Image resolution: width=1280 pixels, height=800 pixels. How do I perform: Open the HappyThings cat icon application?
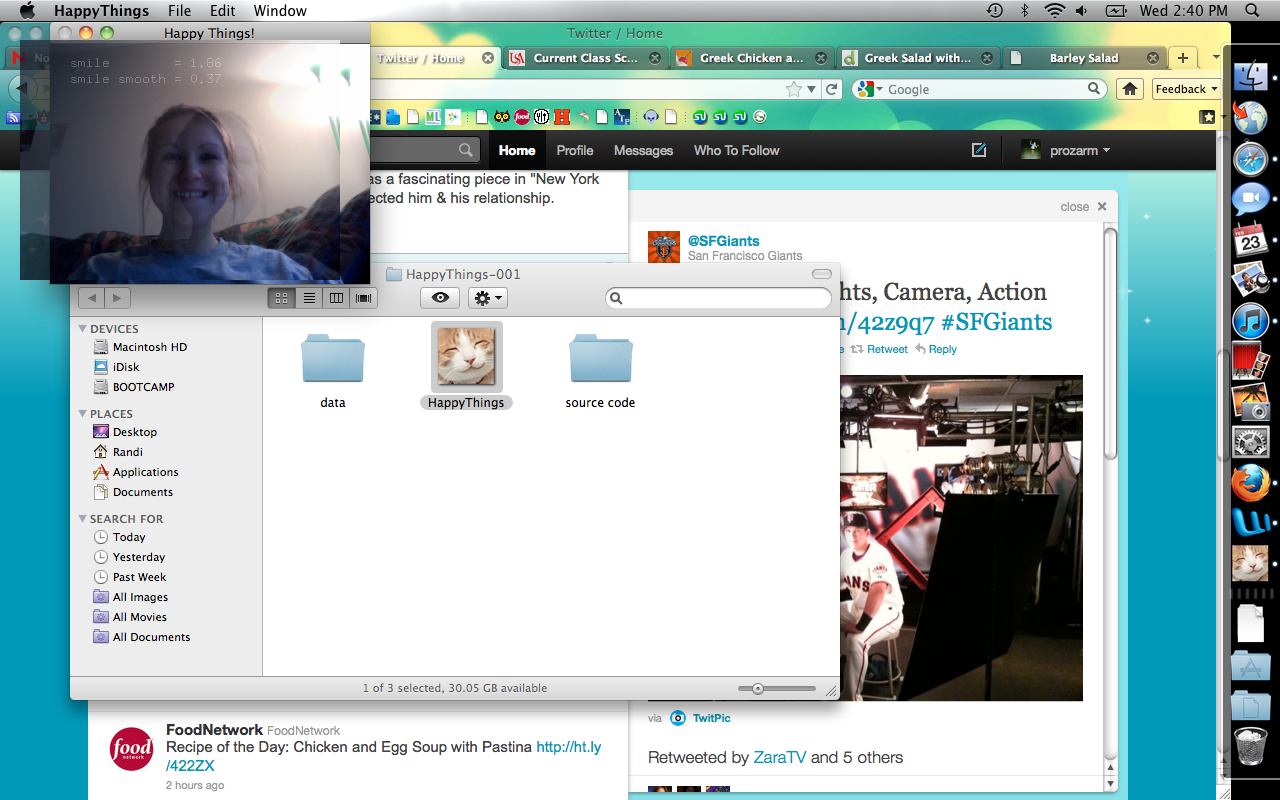click(x=466, y=357)
